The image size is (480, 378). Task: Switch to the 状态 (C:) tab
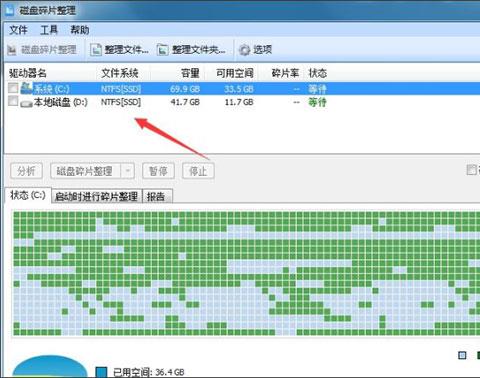pos(28,195)
